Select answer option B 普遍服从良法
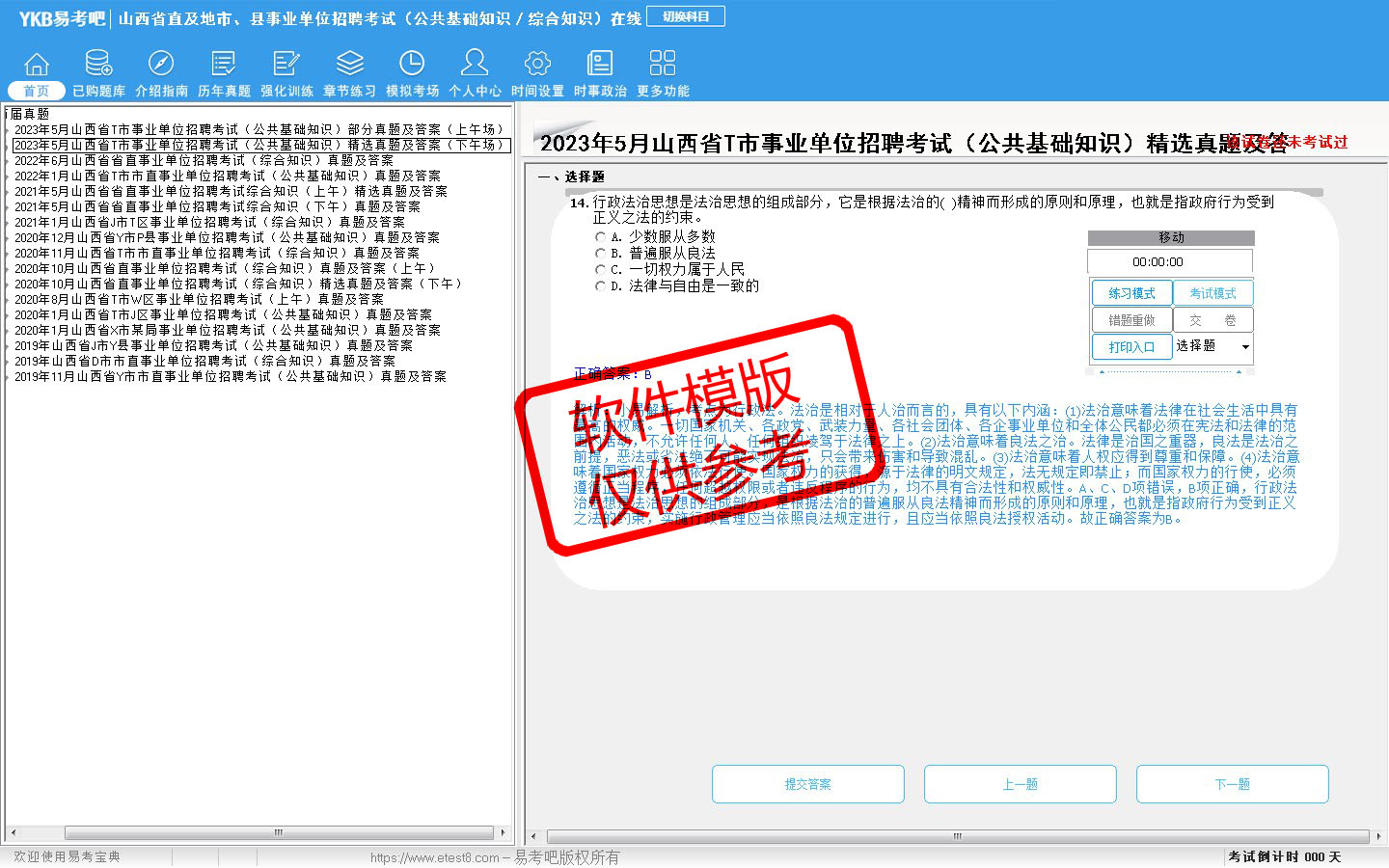The image size is (1389, 868). [601, 254]
